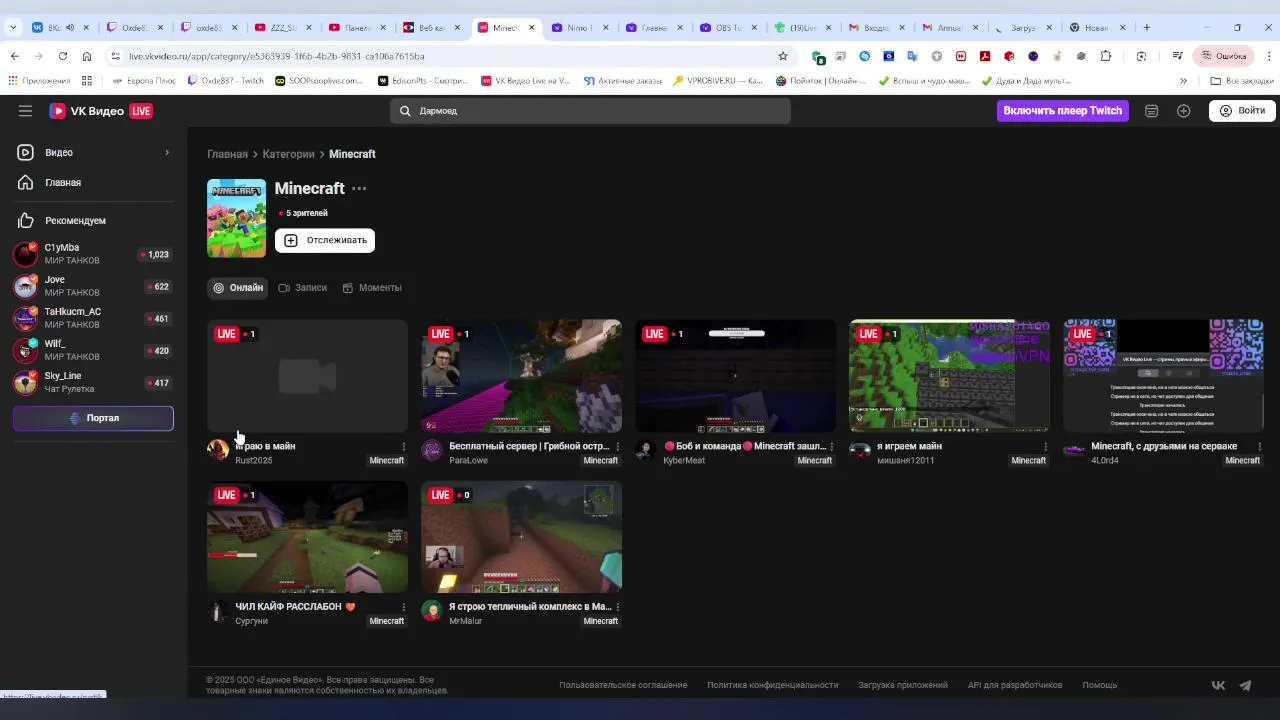Open Rust2025 stream thumbnail
Screen dimensions: 1280x720
click(307, 376)
